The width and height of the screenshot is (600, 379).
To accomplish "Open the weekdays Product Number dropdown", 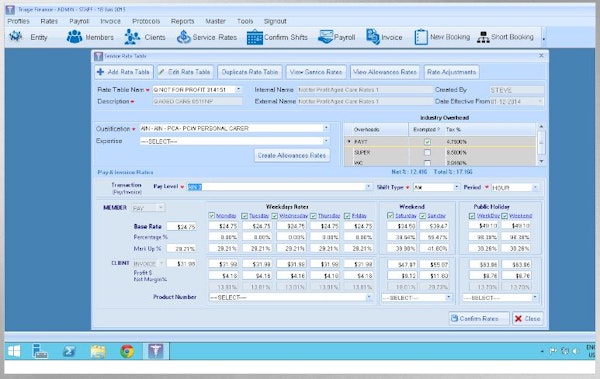I will 369,297.
